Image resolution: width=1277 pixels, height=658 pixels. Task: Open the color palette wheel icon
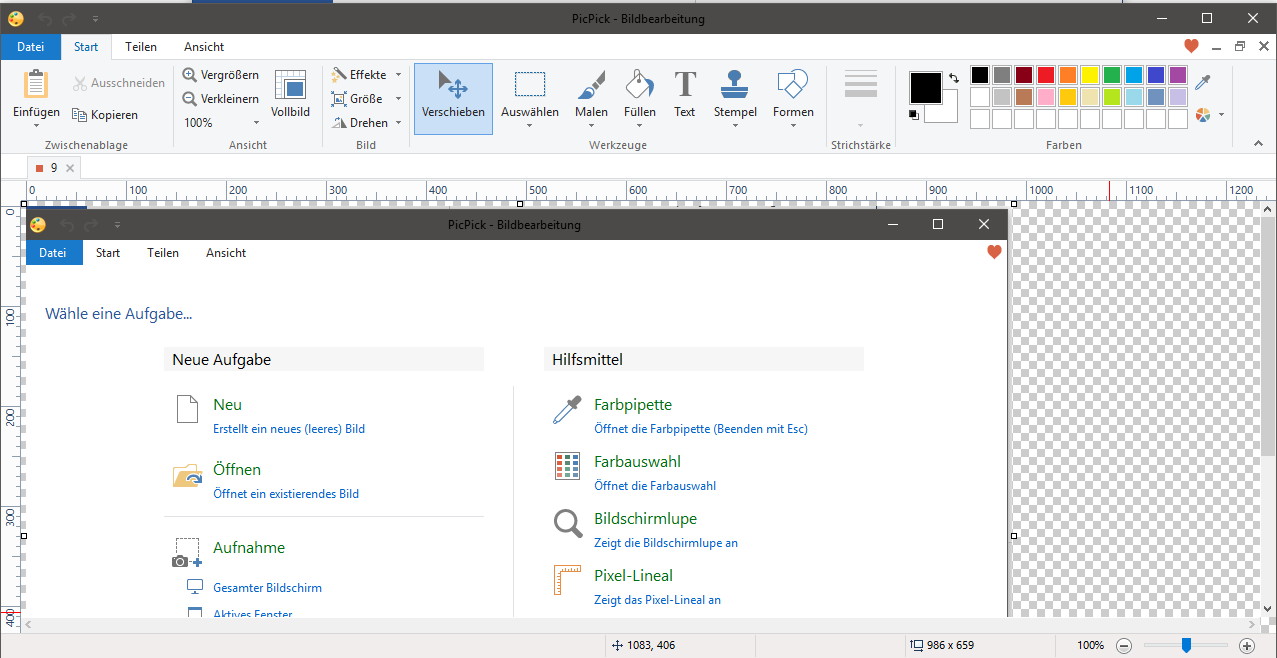(1203, 115)
